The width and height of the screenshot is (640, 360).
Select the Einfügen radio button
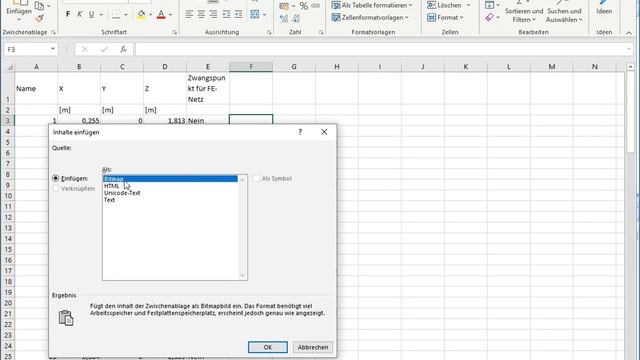[x=56, y=178]
